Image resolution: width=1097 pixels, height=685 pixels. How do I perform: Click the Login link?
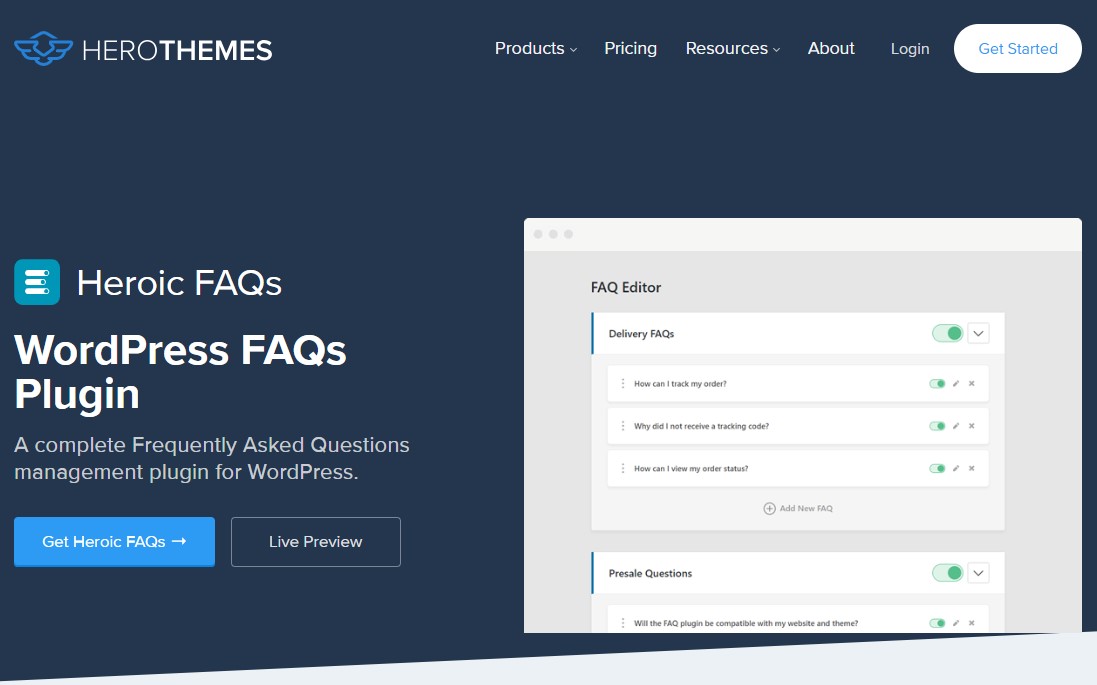[x=910, y=49]
